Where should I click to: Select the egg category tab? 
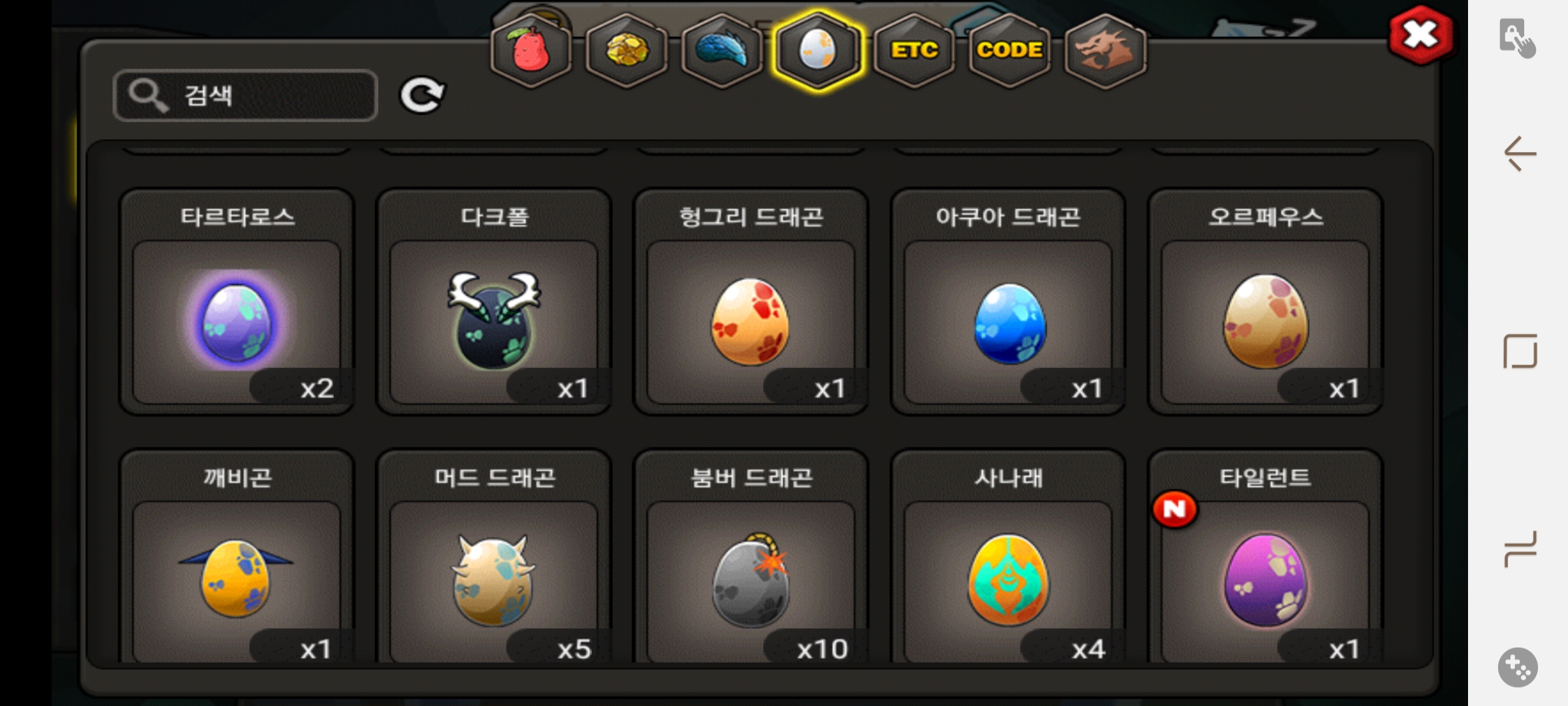(x=817, y=50)
